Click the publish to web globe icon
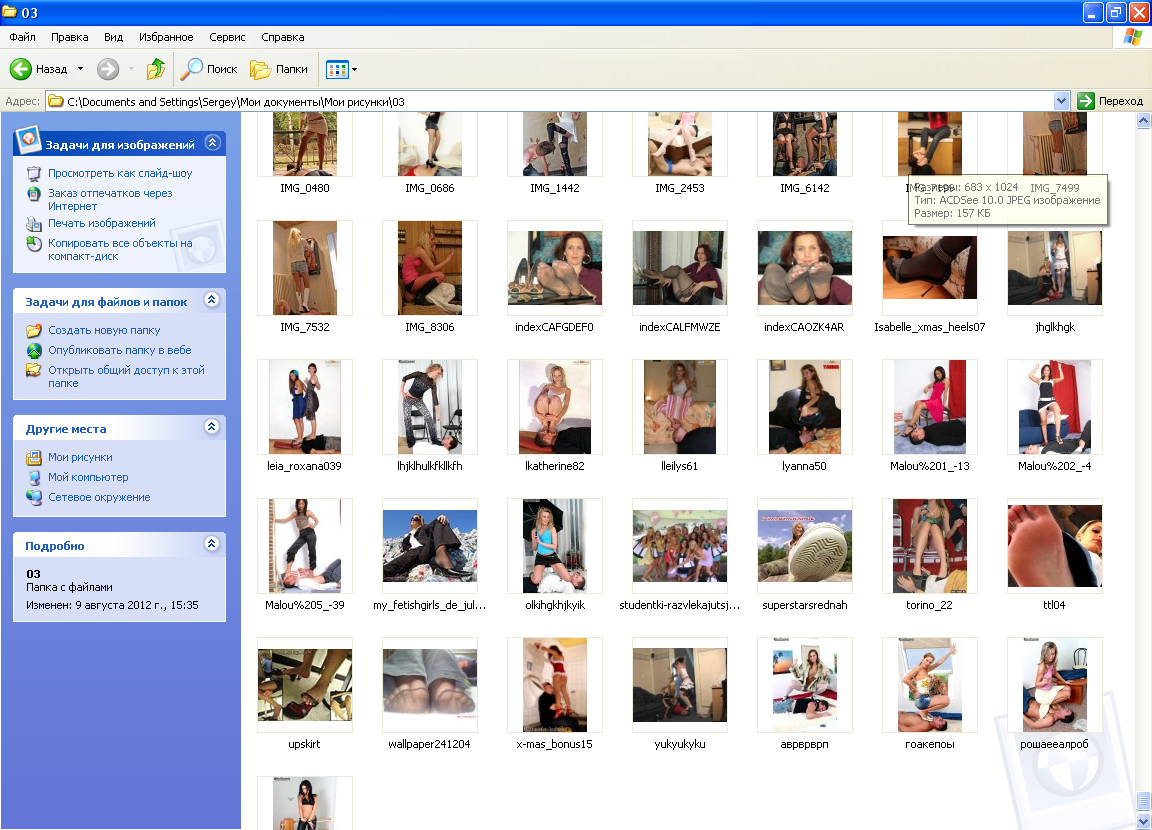The image size is (1152, 830). point(34,350)
